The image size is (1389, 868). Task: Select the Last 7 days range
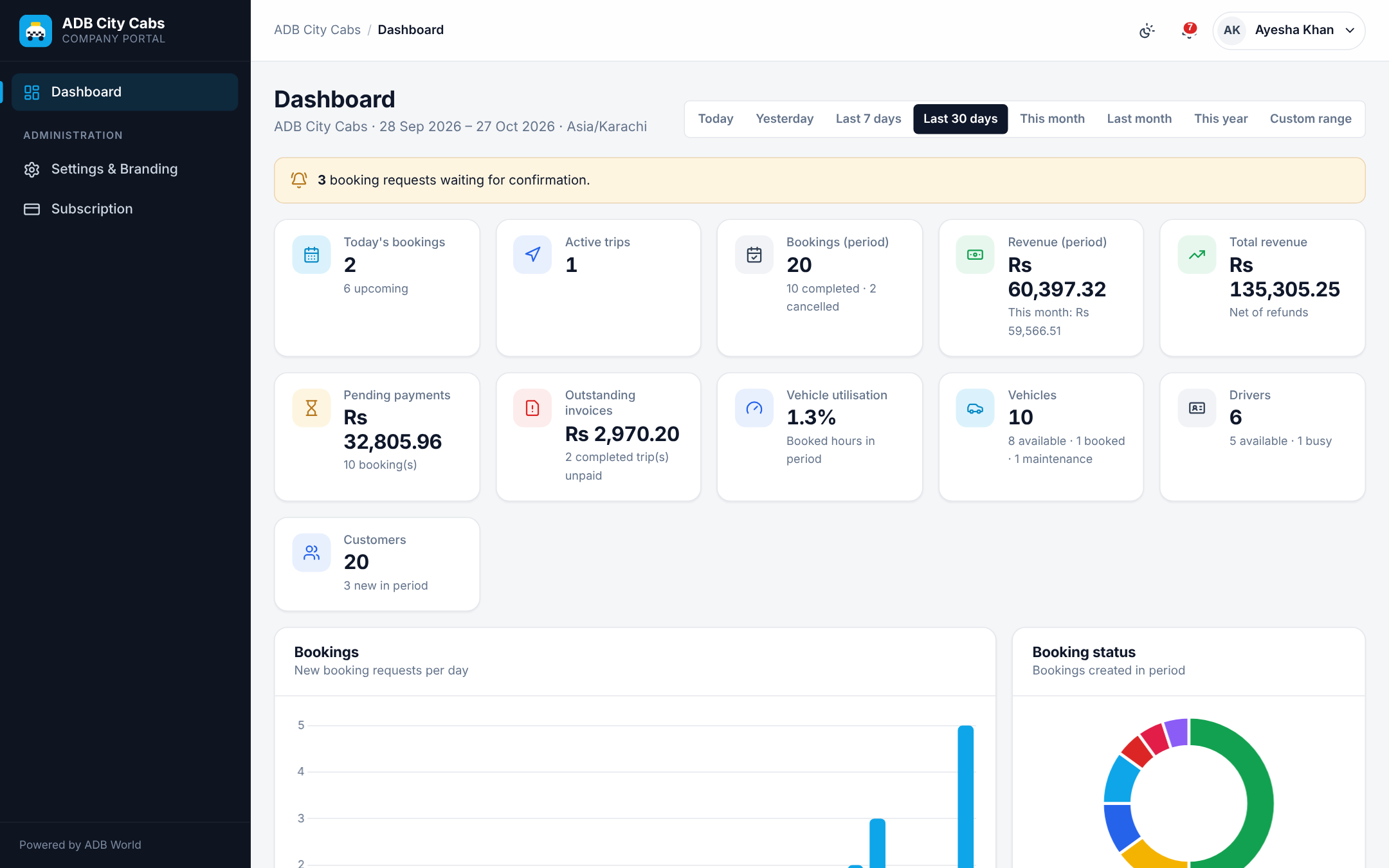pyautogui.click(x=868, y=119)
